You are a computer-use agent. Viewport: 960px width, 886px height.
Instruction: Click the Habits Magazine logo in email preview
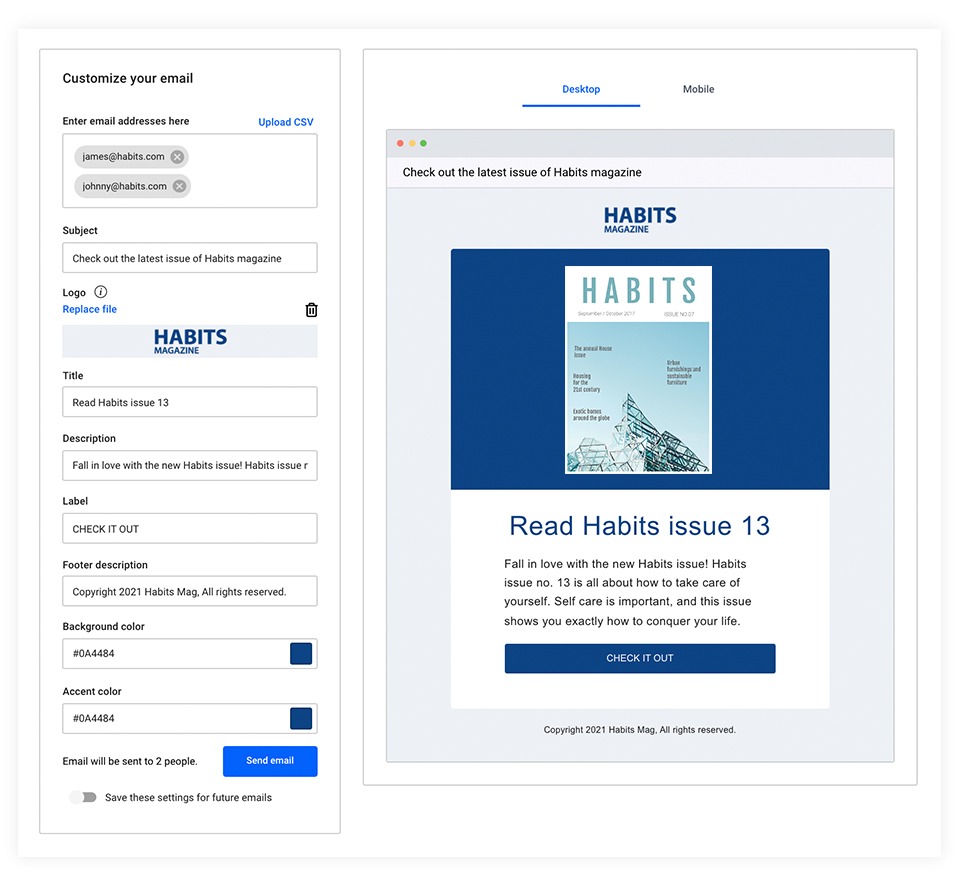point(640,220)
